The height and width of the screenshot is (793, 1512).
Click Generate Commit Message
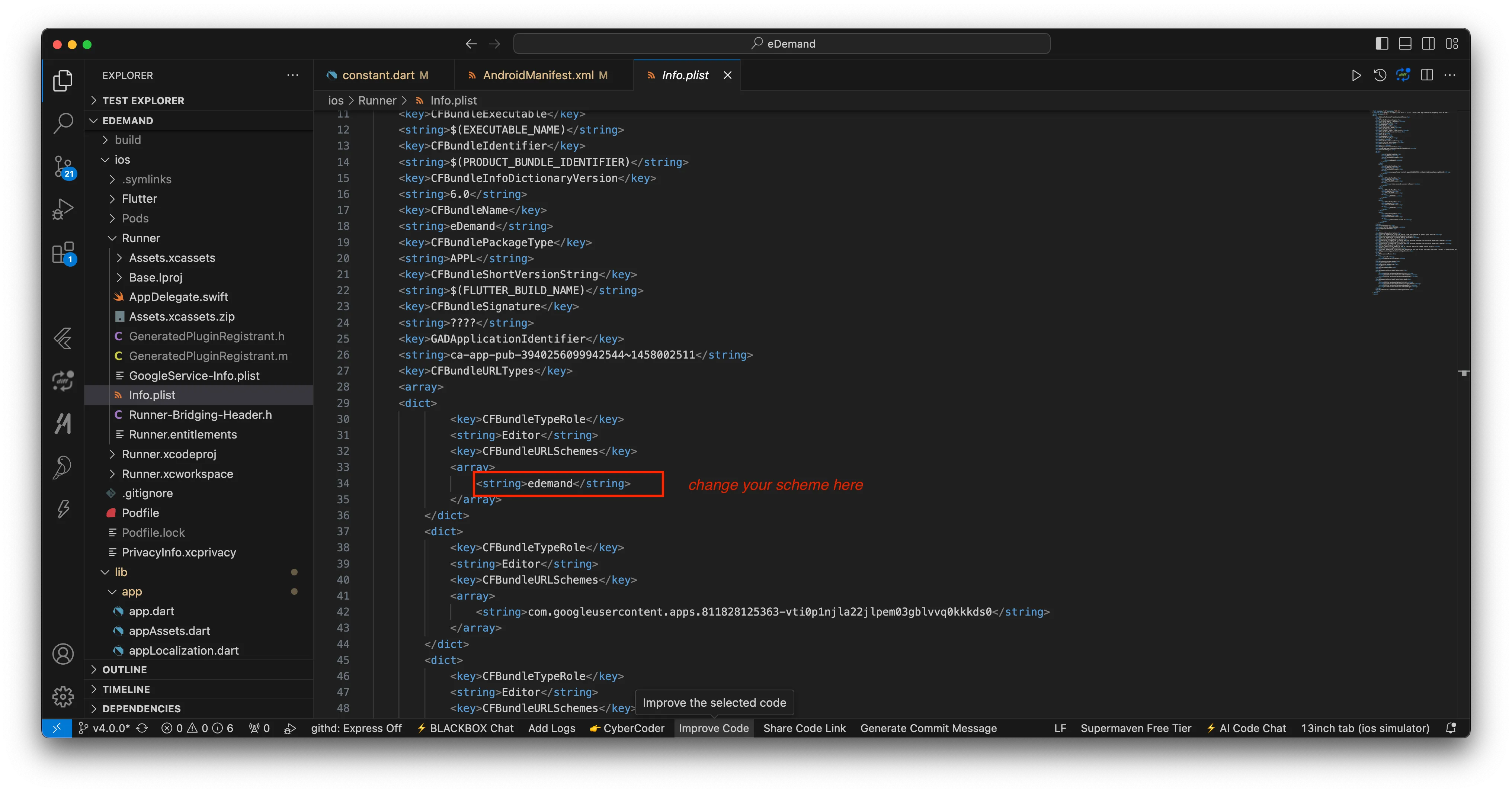pyautogui.click(x=928, y=728)
